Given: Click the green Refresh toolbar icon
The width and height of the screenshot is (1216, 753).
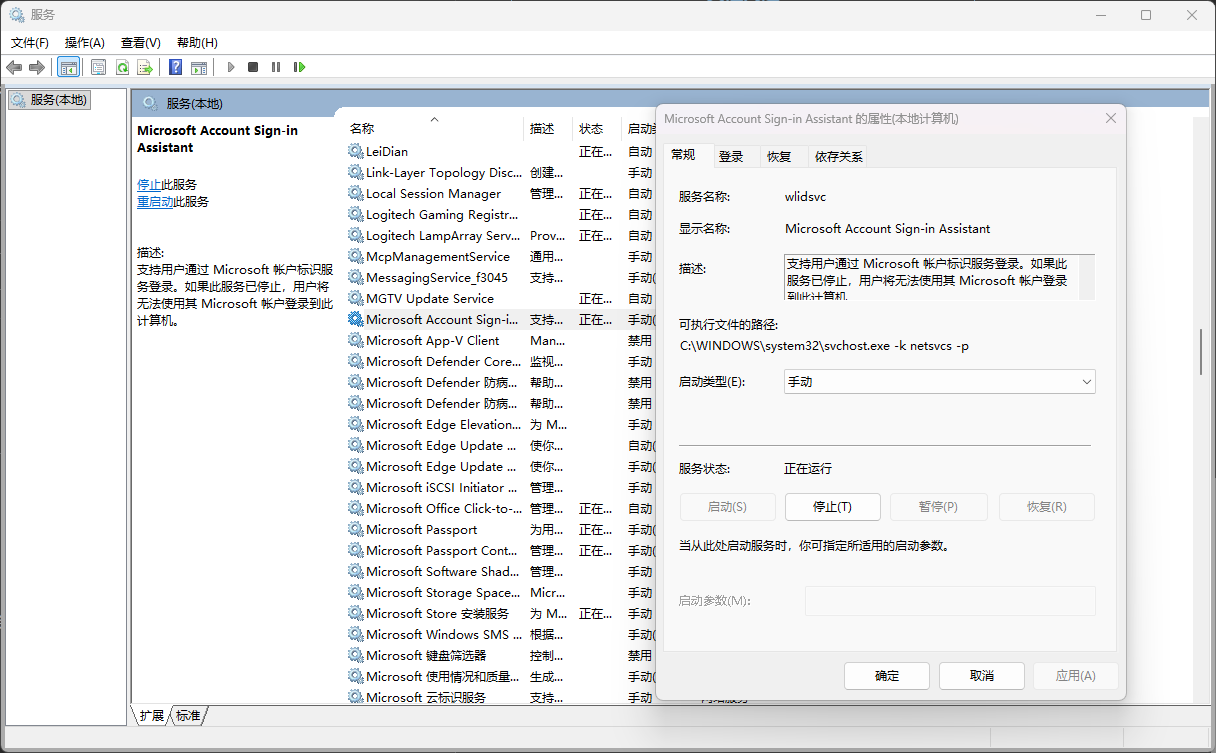Looking at the screenshot, I should pos(122,67).
